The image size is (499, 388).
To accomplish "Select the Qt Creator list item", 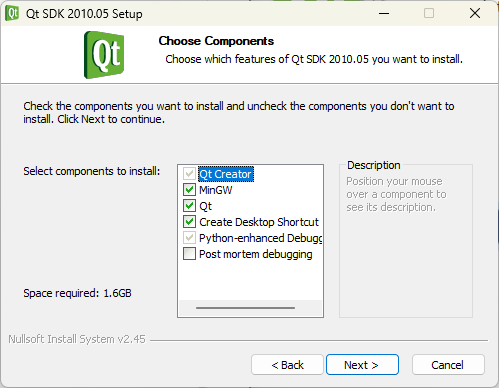I will point(226,174).
